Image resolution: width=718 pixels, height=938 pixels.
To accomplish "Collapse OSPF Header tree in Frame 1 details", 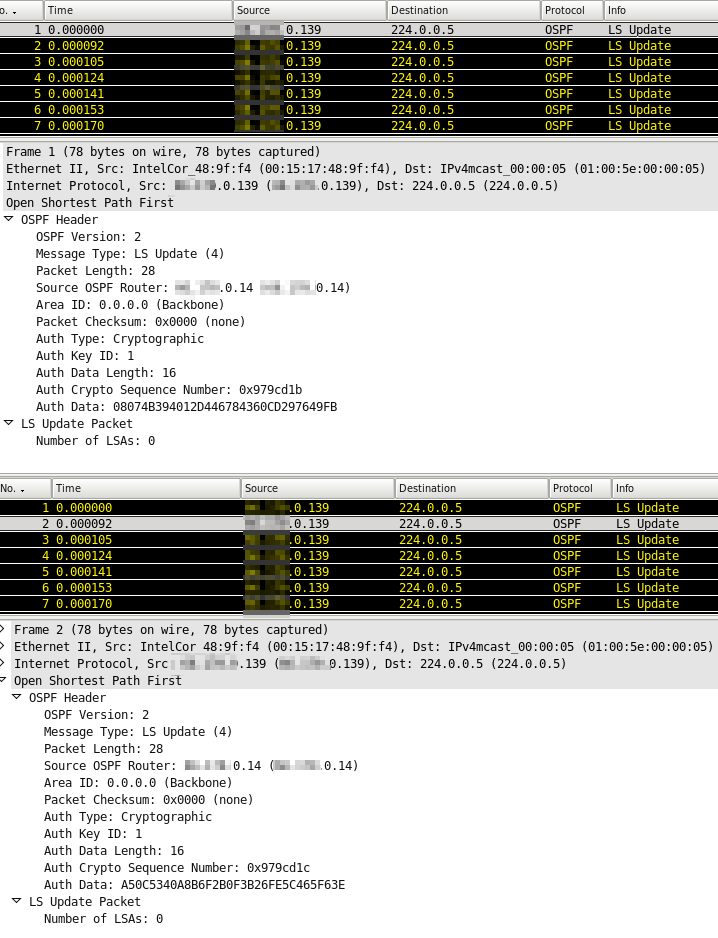I will click(9, 220).
